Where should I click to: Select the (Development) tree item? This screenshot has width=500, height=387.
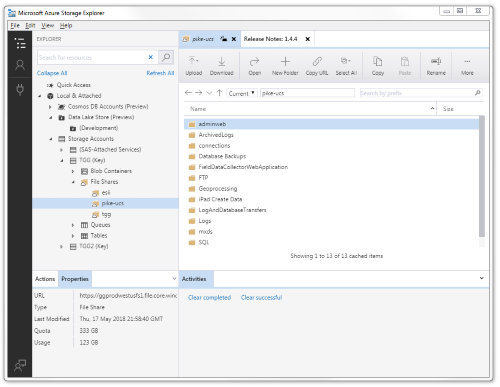pos(99,128)
